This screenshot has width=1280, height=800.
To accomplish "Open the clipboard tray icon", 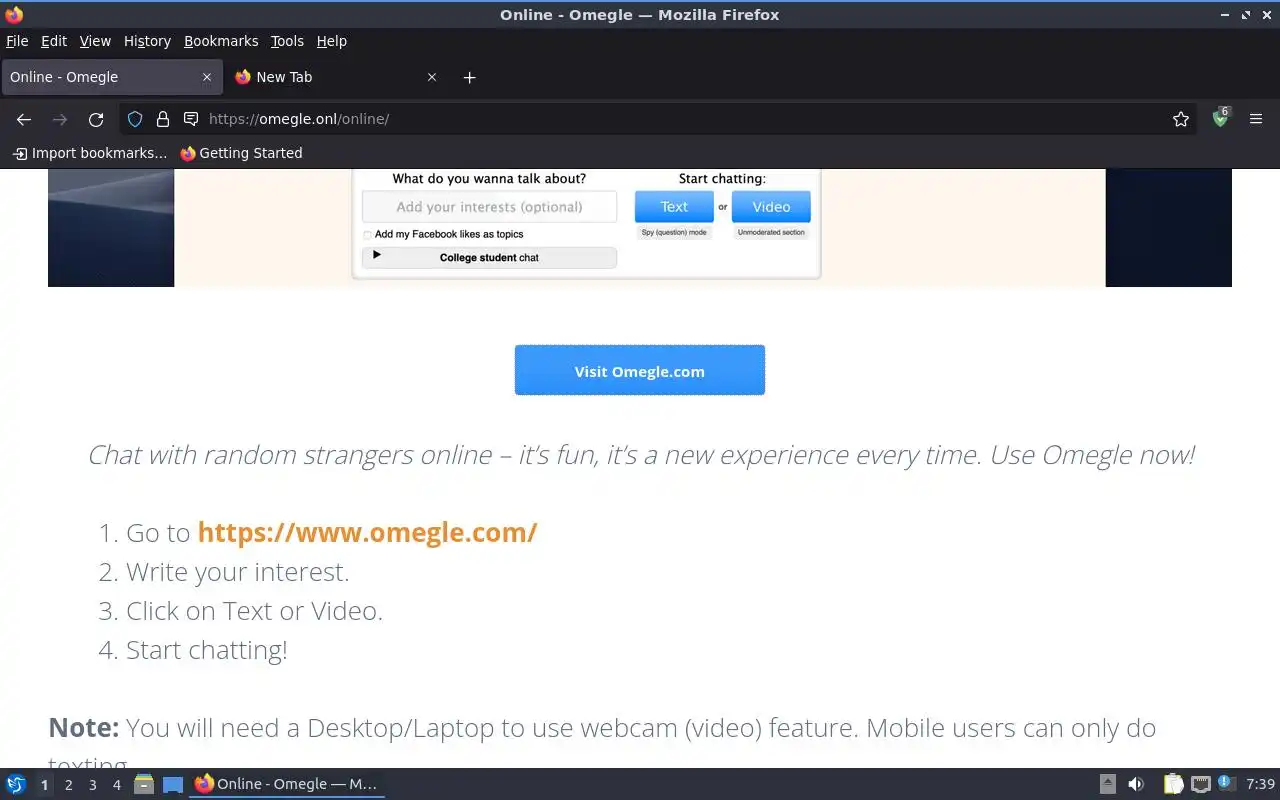I will (x=1173, y=784).
